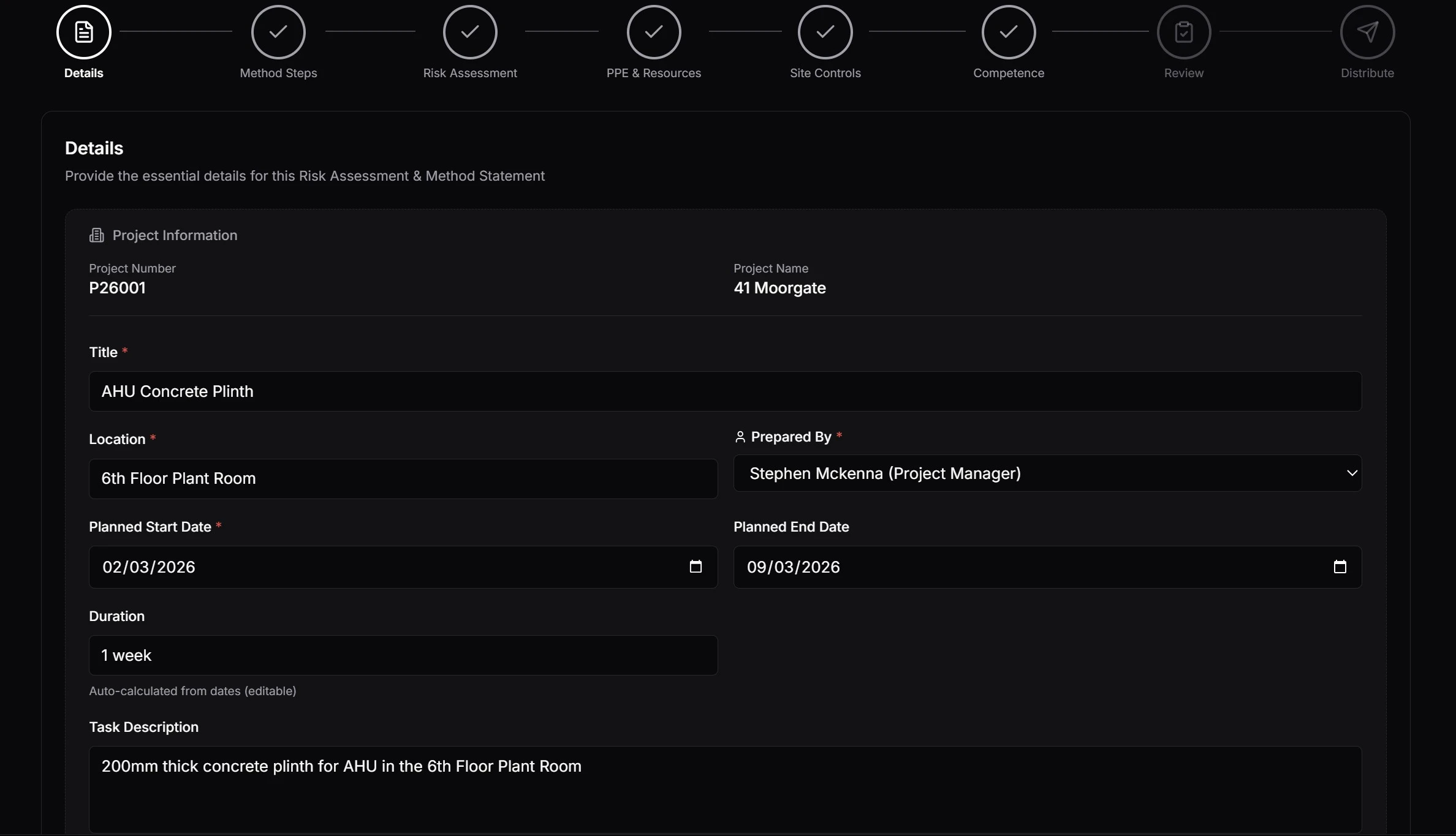1456x836 pixels.
Task: Click the 6th Floor Plant Room location field
Action: pyautogui.click(x=403, y=478)
